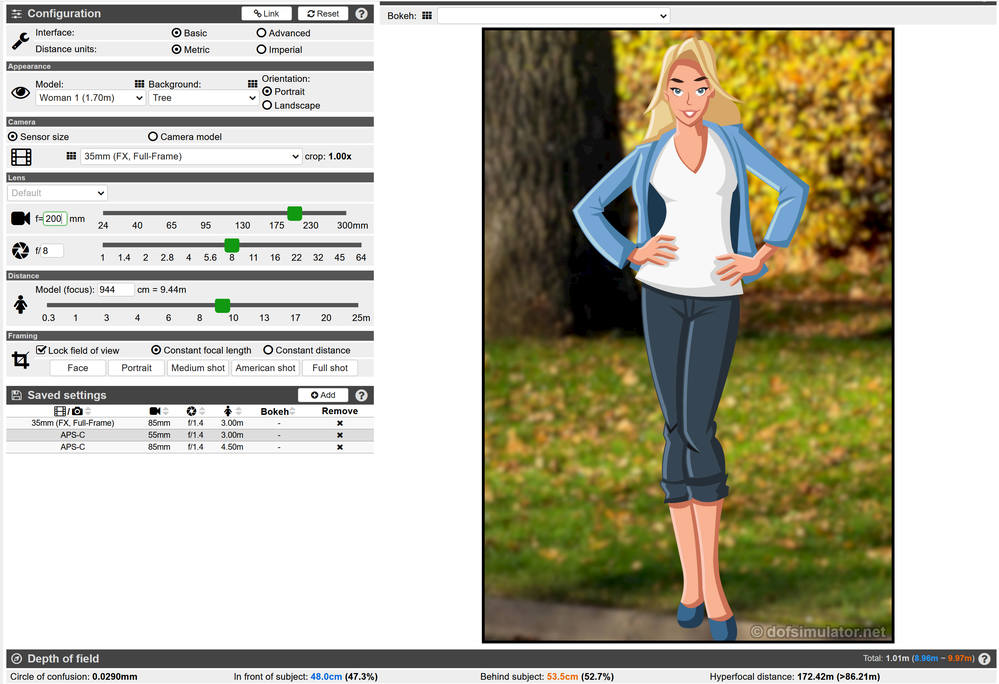The image size is (999, 684).
Task: Open the Depth of field help icon
Action: point(985,659)
